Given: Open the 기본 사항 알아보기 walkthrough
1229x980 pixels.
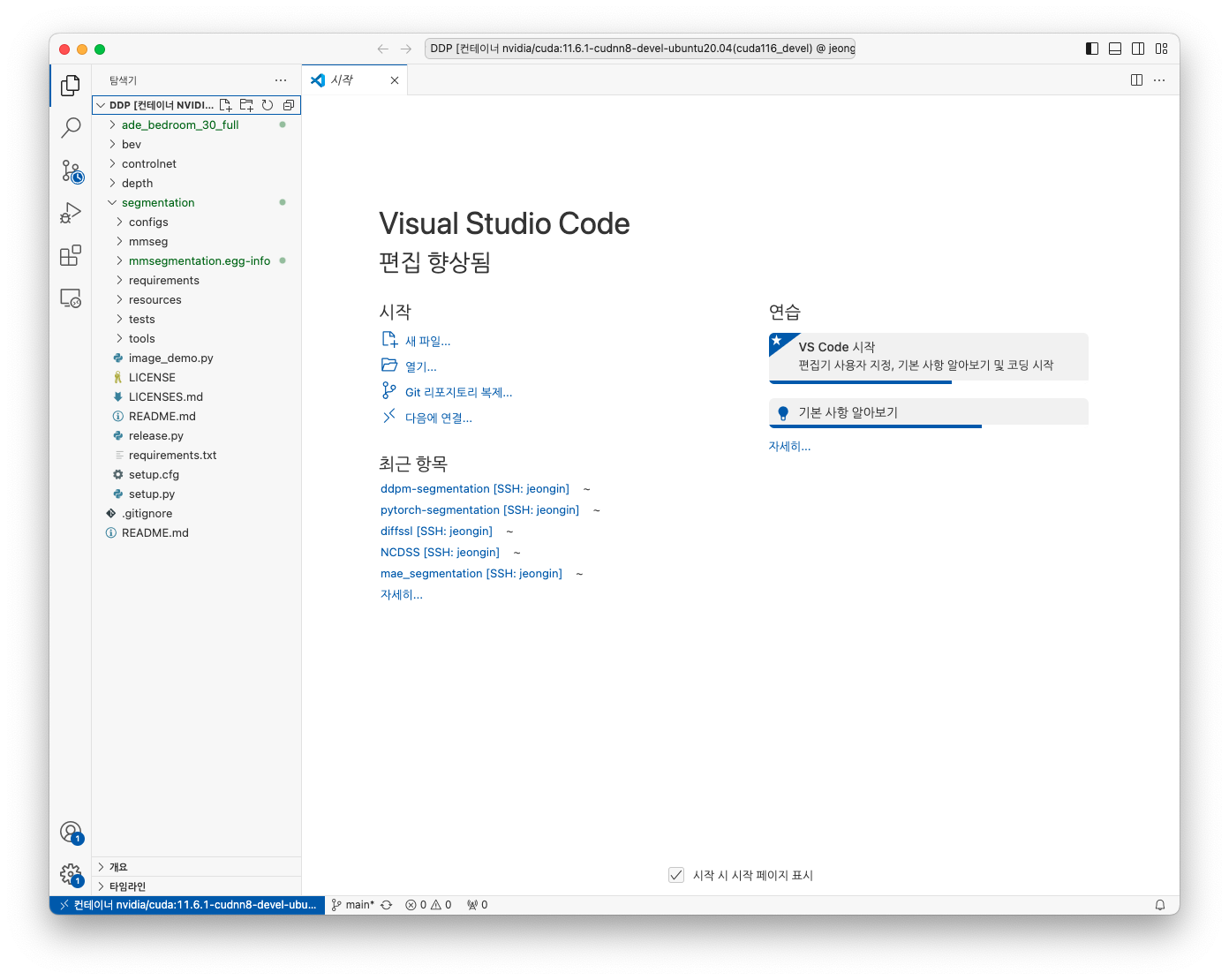Looking at the screenshot, I should pyautogui.click(x=929, y=413).
